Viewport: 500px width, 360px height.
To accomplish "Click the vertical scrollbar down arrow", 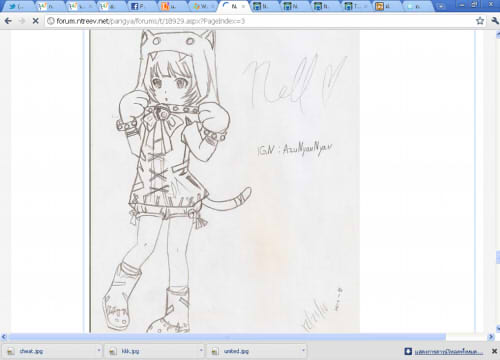I will 498,329.
